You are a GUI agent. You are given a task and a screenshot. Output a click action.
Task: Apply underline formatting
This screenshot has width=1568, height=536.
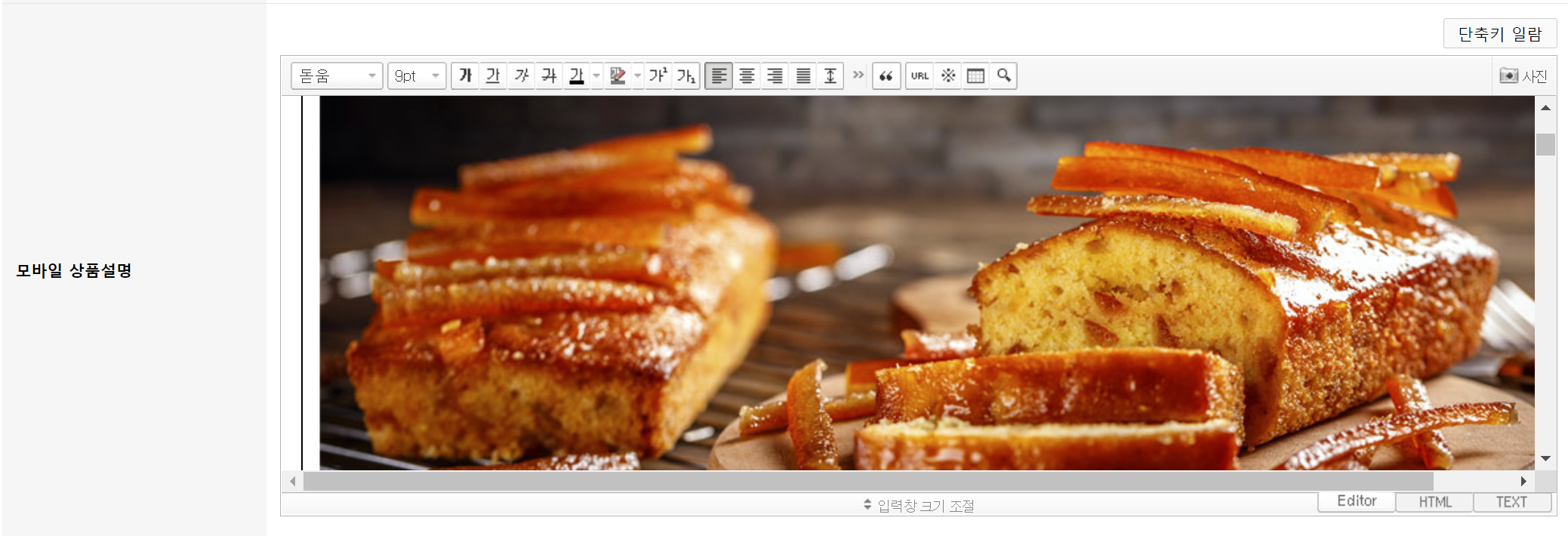[493, 75]
